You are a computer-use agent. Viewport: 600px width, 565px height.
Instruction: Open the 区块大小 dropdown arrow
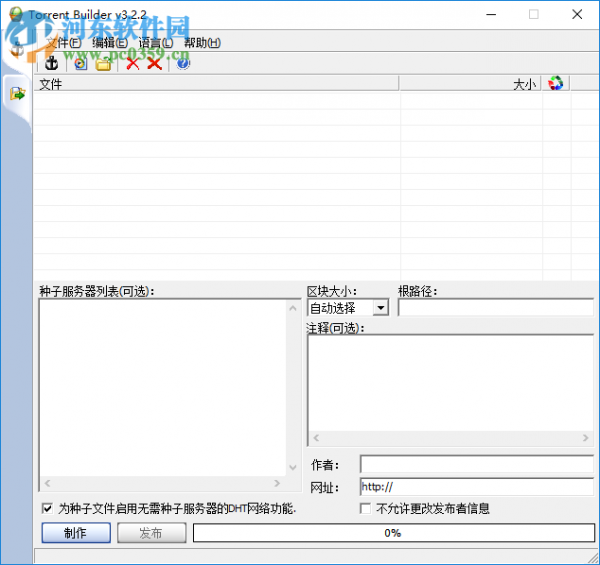[x=381, y=308]
